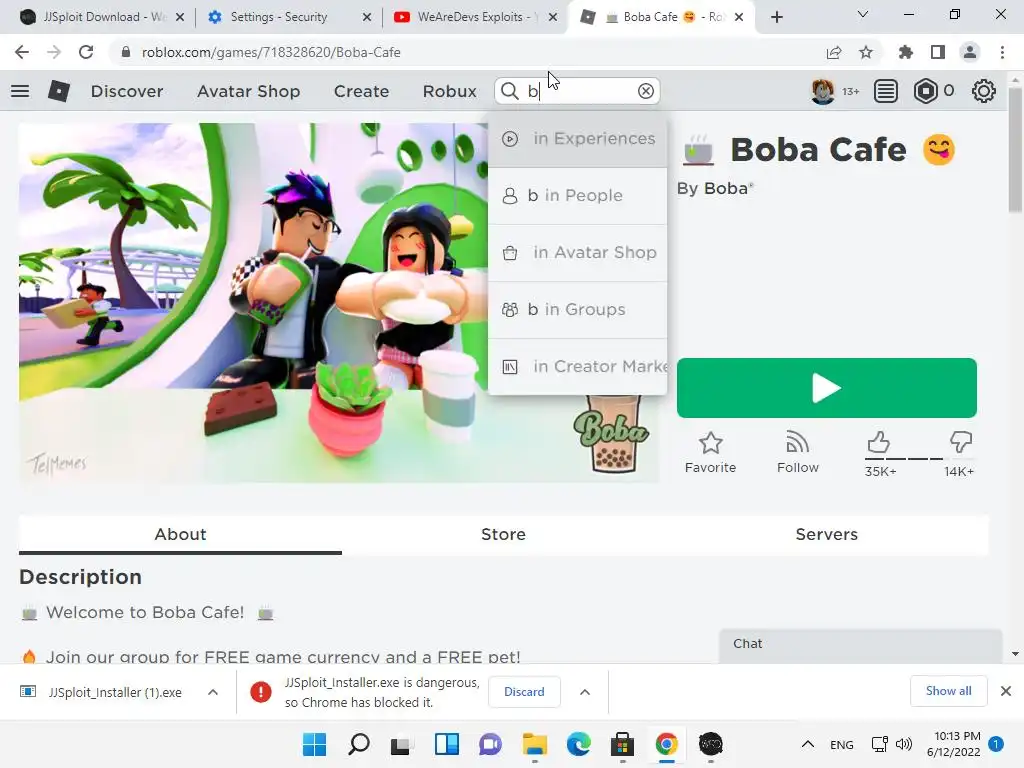Viewport: 1024px width, 768px height.
Task: Select the Servers tab
Action: [x=827, y=534]
